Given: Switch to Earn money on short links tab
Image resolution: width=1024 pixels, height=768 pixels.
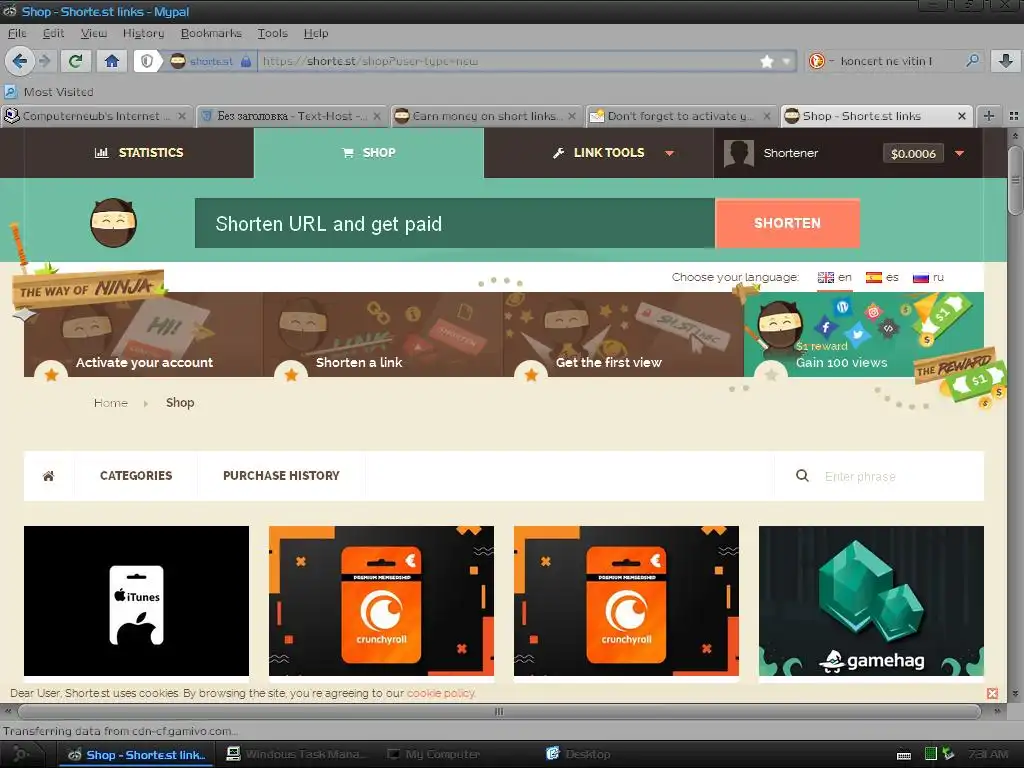Looking at the screenshot, I should point(485,116).
